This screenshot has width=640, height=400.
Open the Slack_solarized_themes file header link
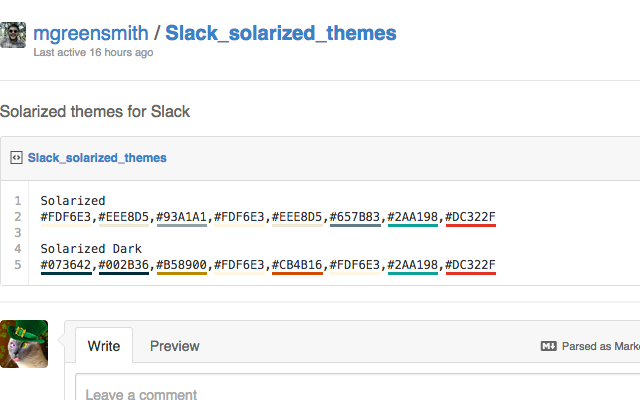coord(97,158)
